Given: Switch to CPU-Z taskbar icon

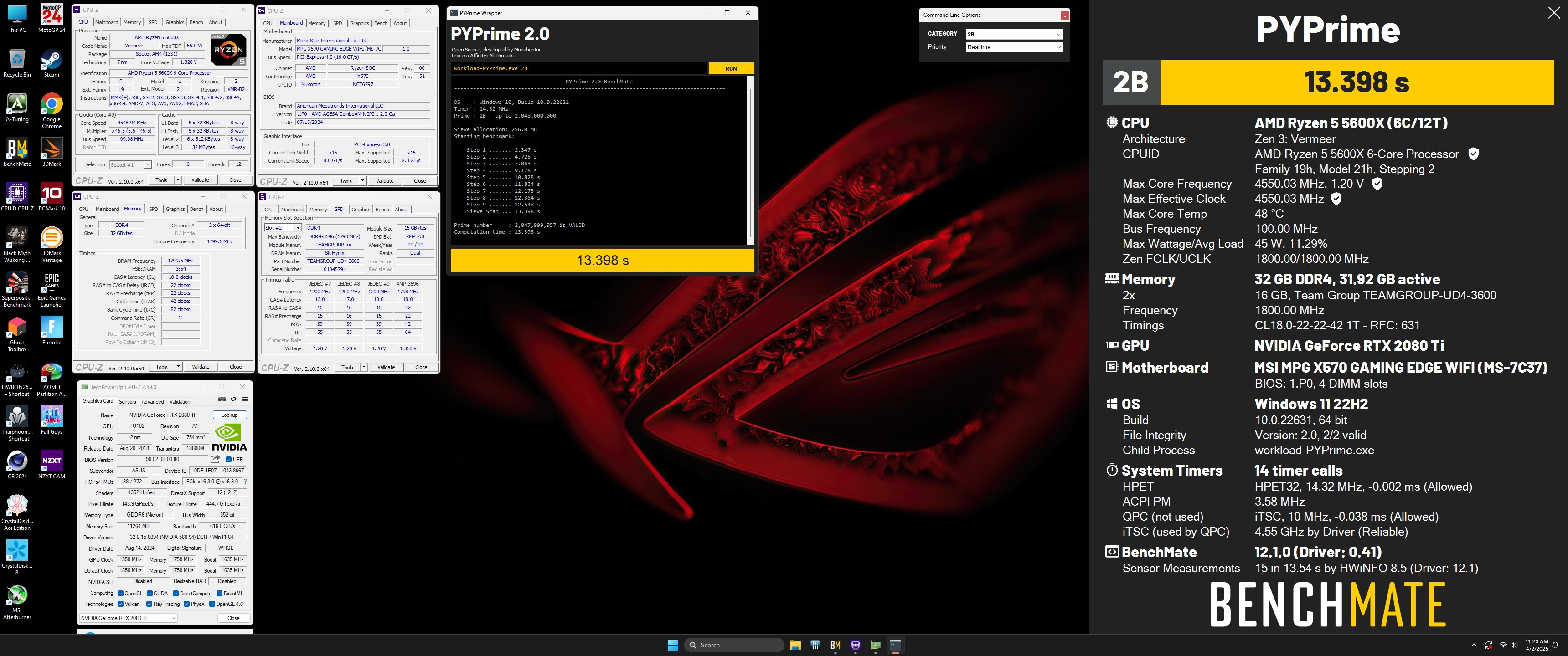Looking at the screenshot, I should click(x=855, y=645).
